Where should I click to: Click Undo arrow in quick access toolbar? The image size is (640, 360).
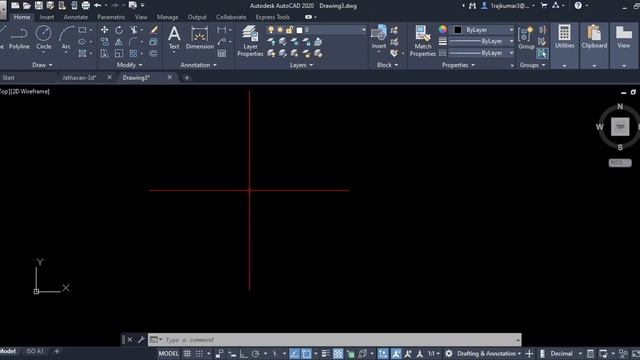[x=98, y=5]
